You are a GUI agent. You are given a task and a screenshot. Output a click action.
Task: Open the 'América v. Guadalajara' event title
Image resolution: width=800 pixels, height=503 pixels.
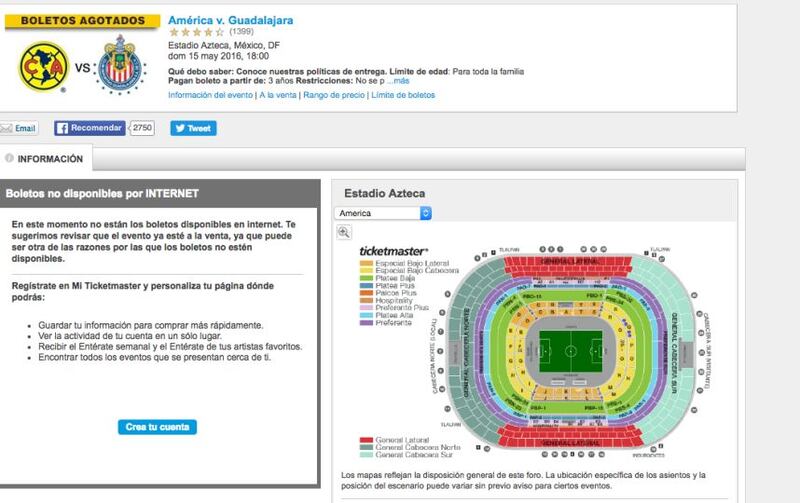[x=231, y=20]
